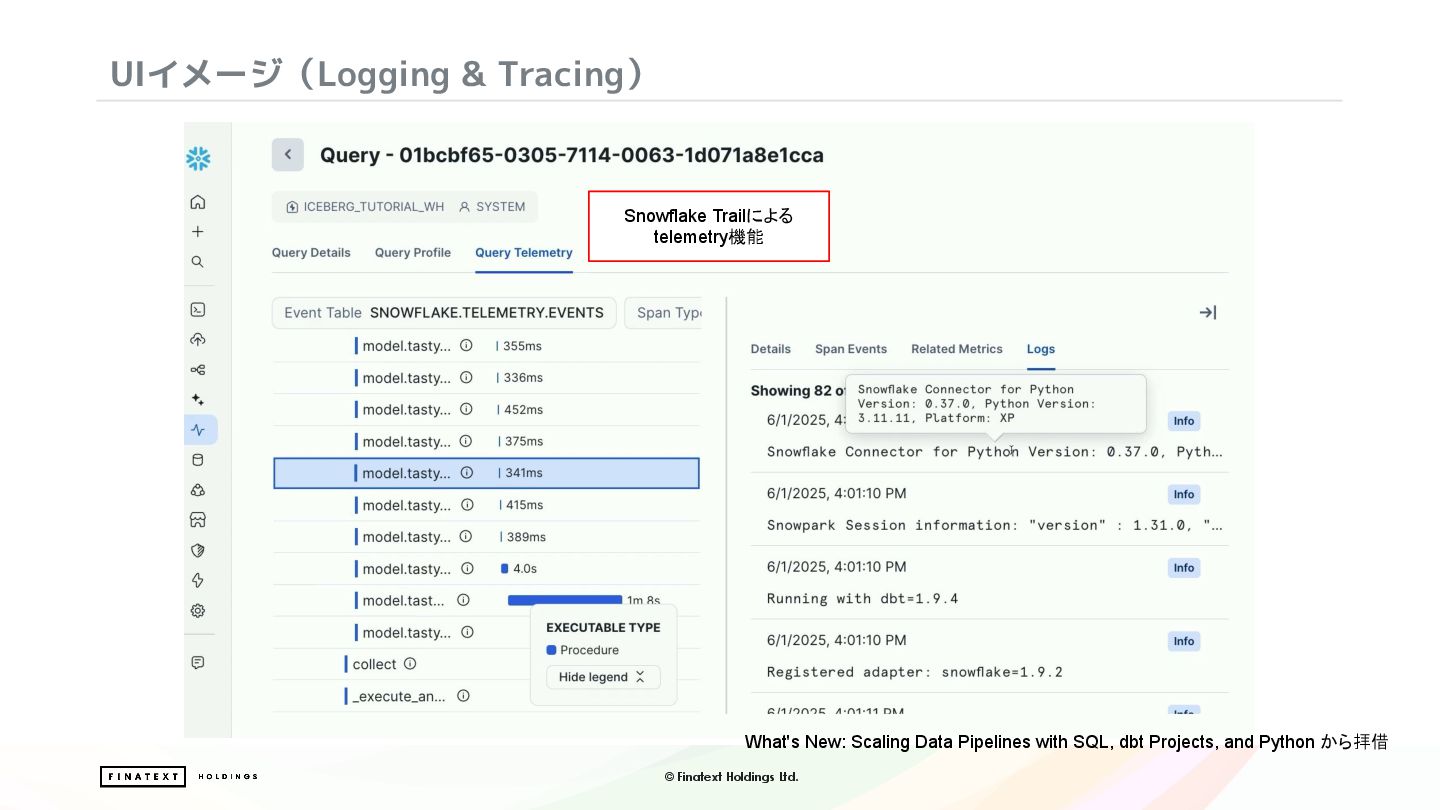Image resolution: width=1440 pixels, height=810 pixels.
Task: Click the info icon on the 389ms span row
Action: 466,537
